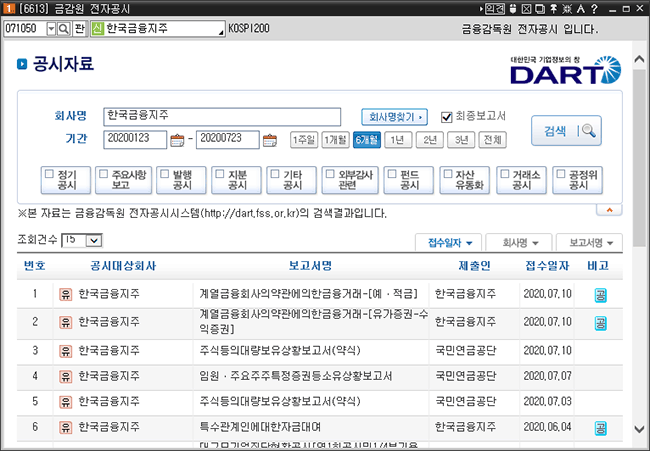Sort by 보고서명 tab dropdown
Viewport: 650px width, 451px height.
click(x=589, y=243)
